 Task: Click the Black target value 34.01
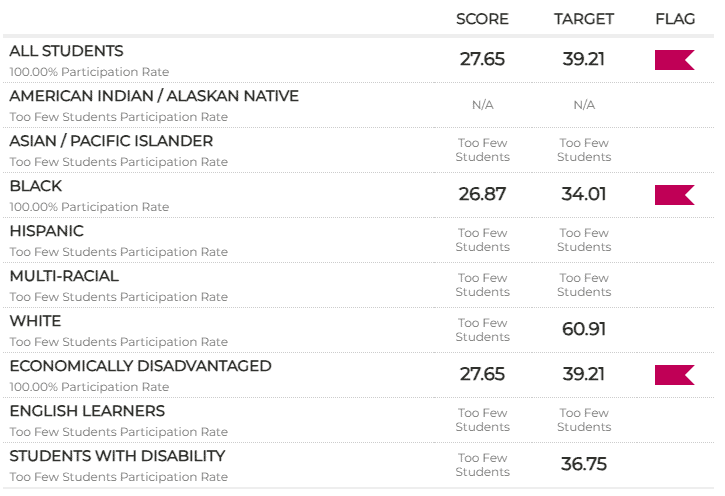pyautogui.click(x=584, y=194)
